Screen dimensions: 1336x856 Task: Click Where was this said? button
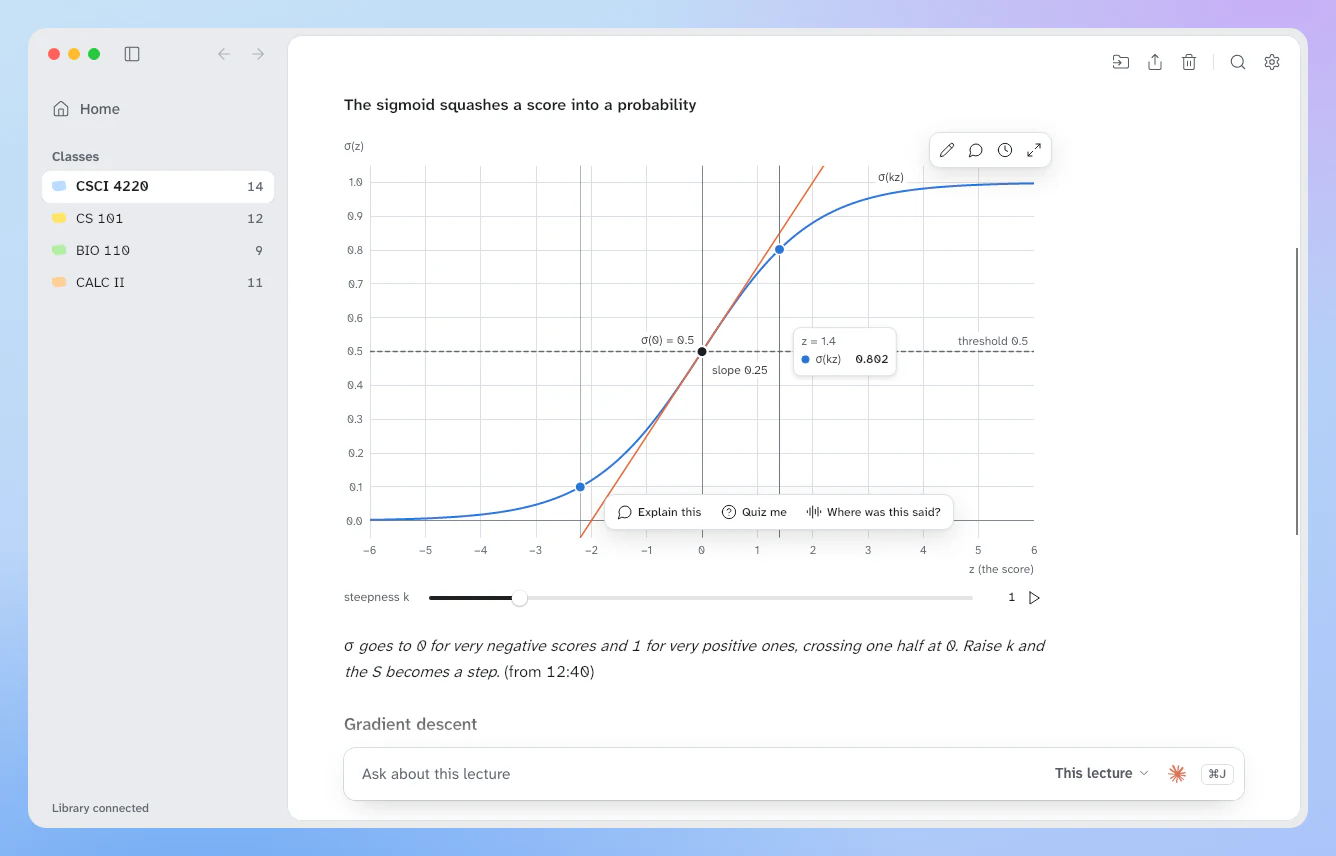pyautogui.click(x=874, y=512)
